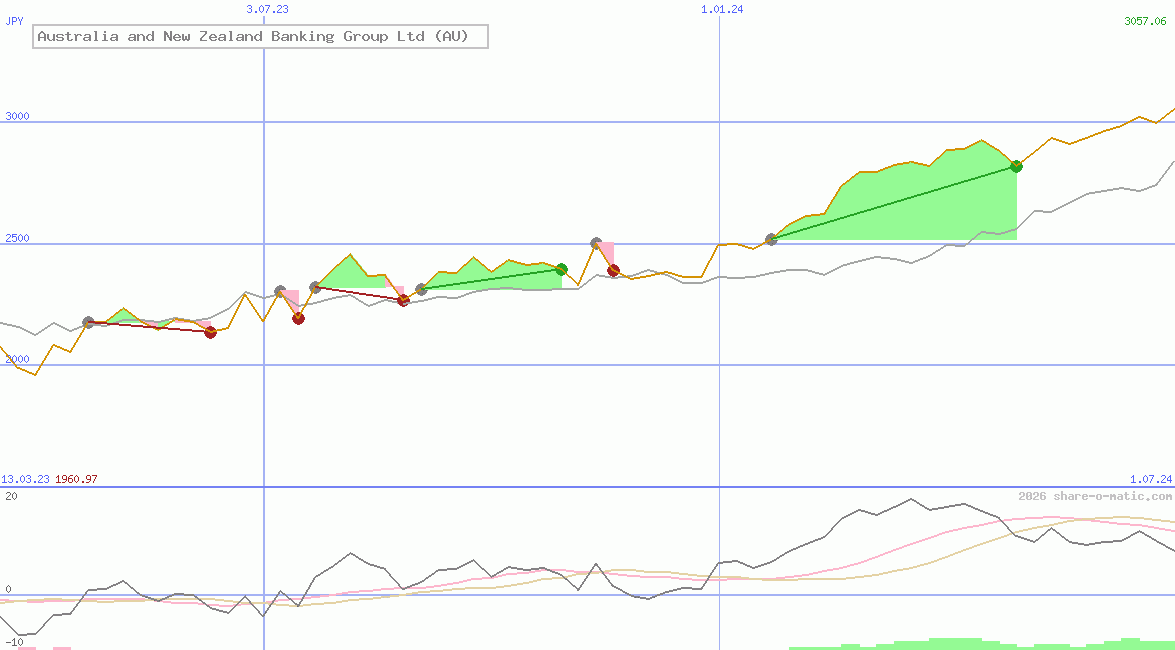Select the gray pivot dot starting the long green trendline
This screenshot has height=650, width=1175.
pos(771,239)
